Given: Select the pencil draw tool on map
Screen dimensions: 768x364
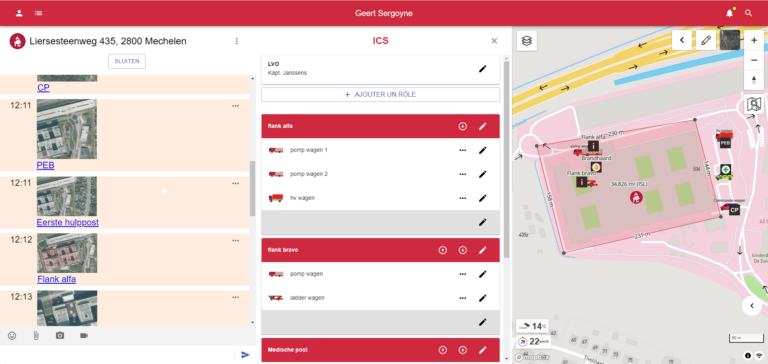Looking at the screenshot, I should pos(706,40).
